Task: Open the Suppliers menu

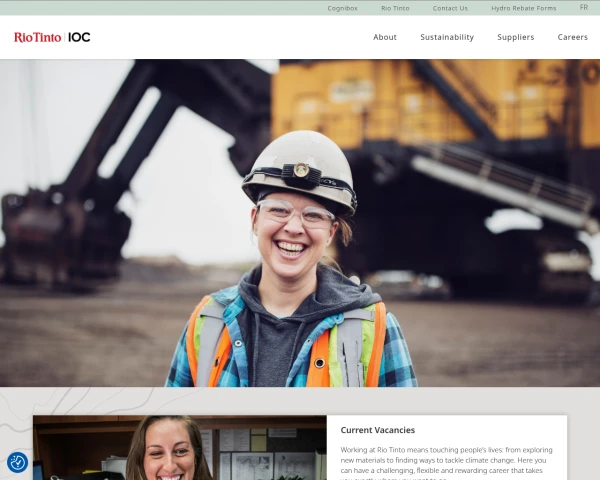Action: click(x=515, y=37)
